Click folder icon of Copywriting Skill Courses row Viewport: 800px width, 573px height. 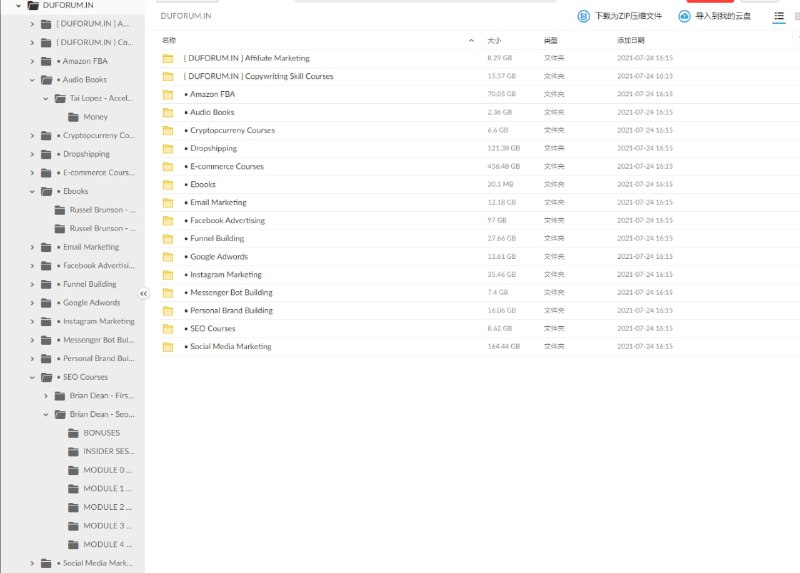pyautogui.click(x=168, y=77)
